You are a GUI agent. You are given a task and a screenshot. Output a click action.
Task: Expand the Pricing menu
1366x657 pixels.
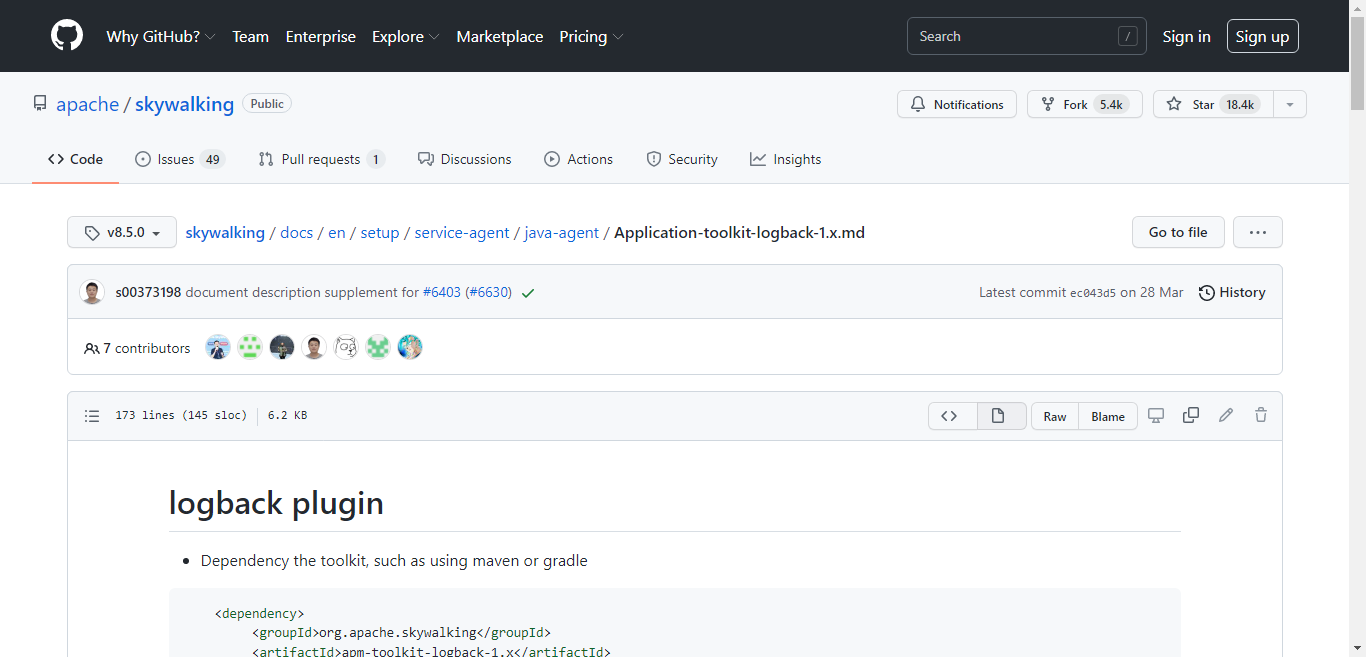click(591, 36)
